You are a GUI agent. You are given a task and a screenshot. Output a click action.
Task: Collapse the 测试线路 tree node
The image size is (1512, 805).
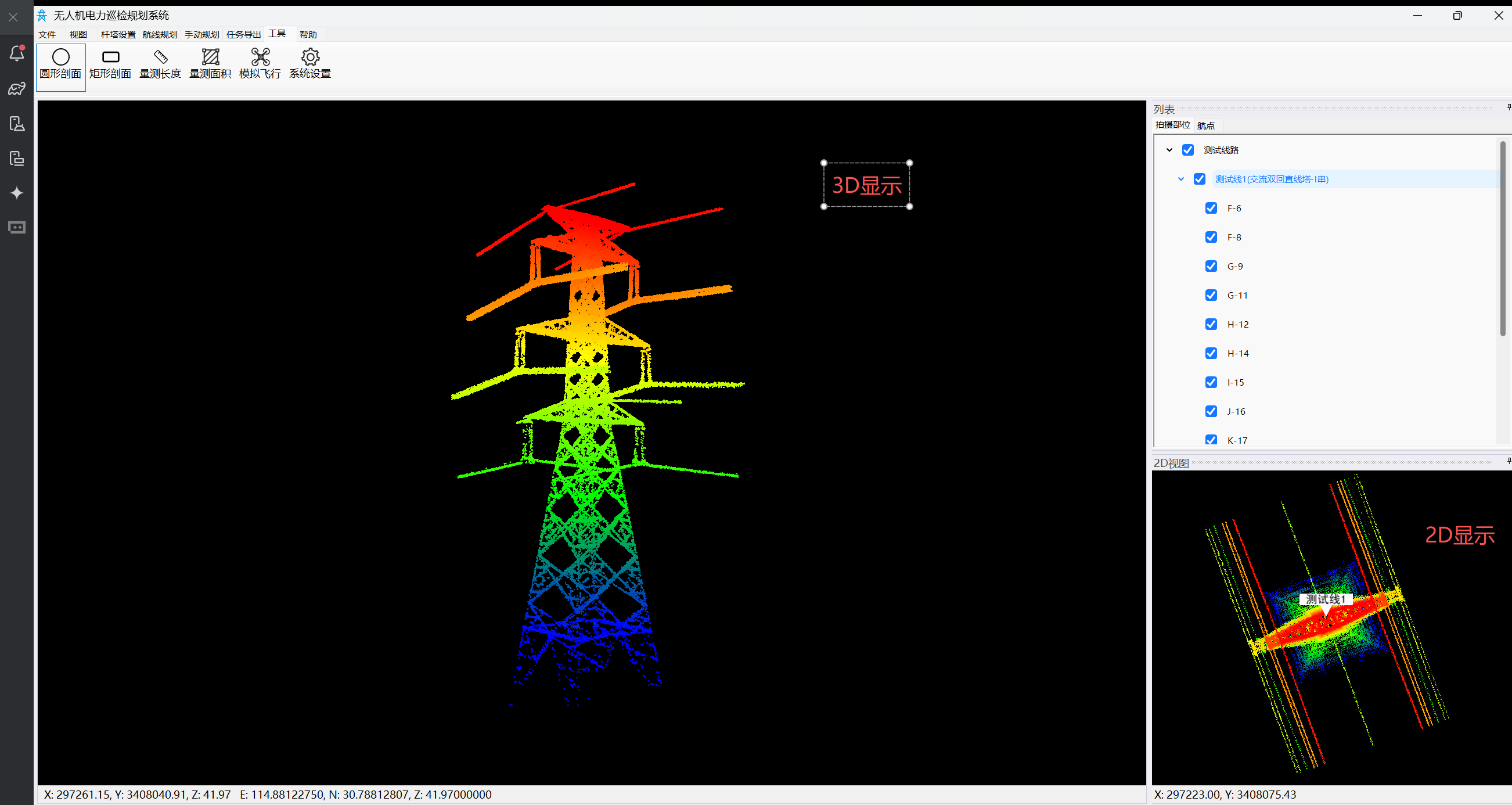(1169, 150)
